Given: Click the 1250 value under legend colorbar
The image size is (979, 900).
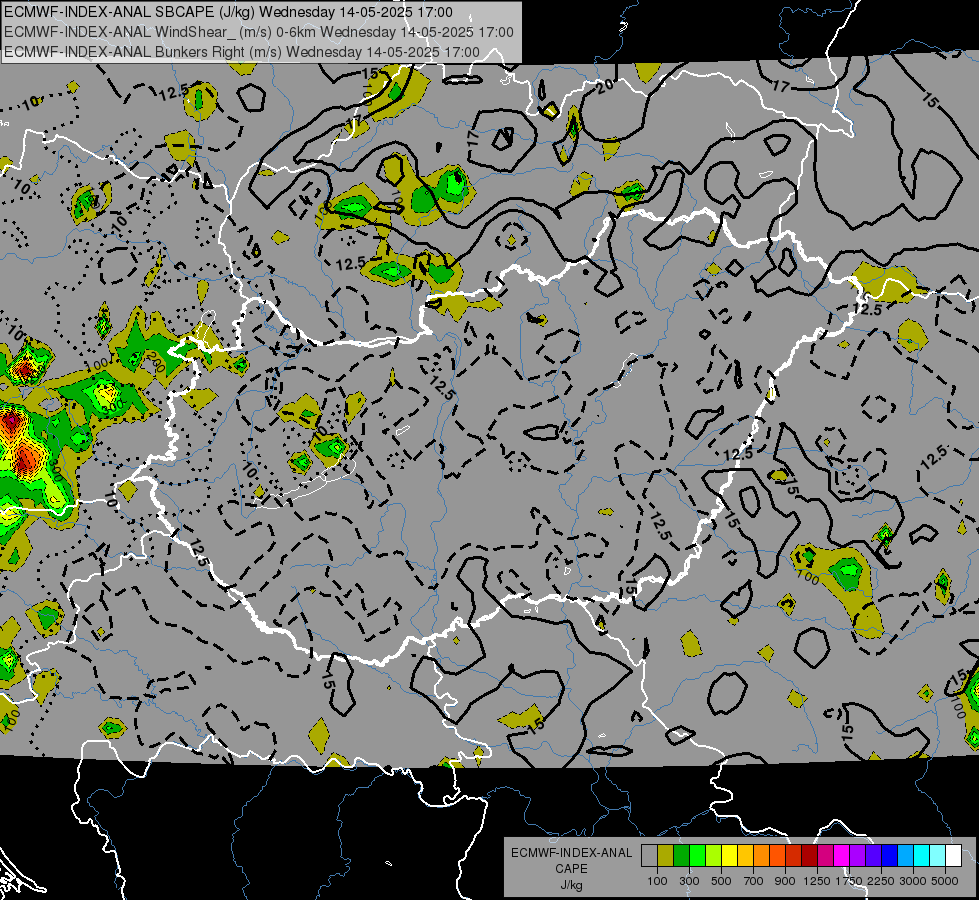Looking at the screenshot, I should pos(817,881).
